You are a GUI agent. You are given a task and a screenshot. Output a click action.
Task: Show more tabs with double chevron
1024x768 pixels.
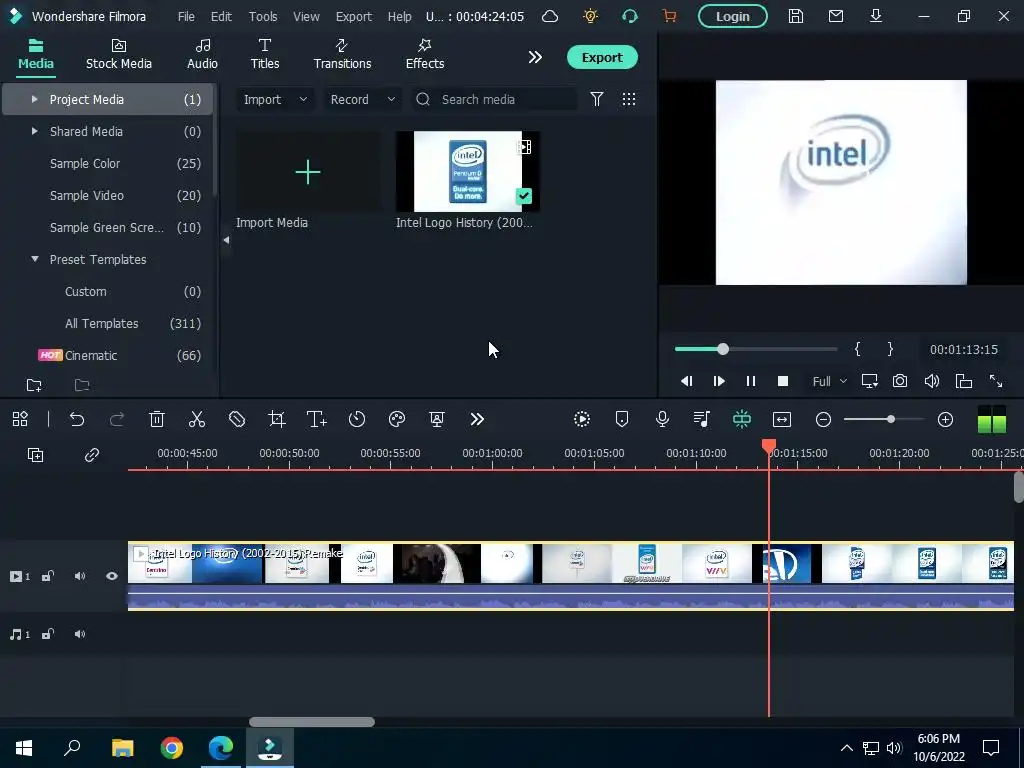(x=535, y=57)
